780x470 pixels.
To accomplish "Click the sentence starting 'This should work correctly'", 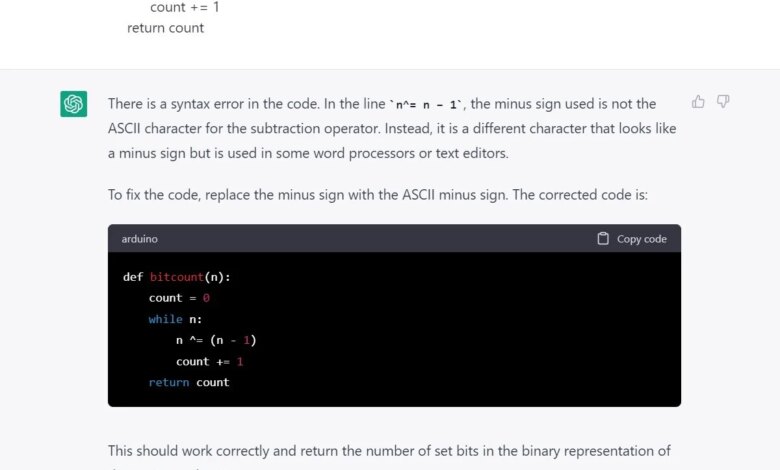I will coord(389,451).
